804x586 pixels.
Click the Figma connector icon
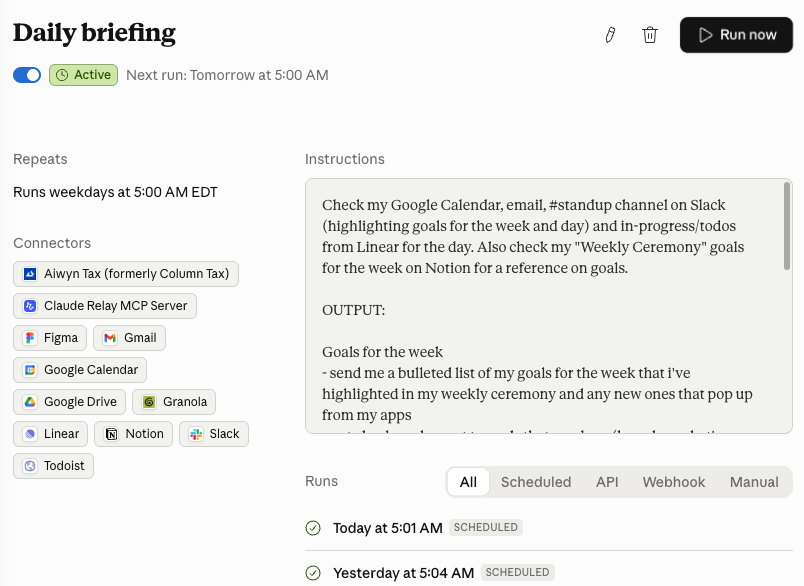tap(31, 338)
